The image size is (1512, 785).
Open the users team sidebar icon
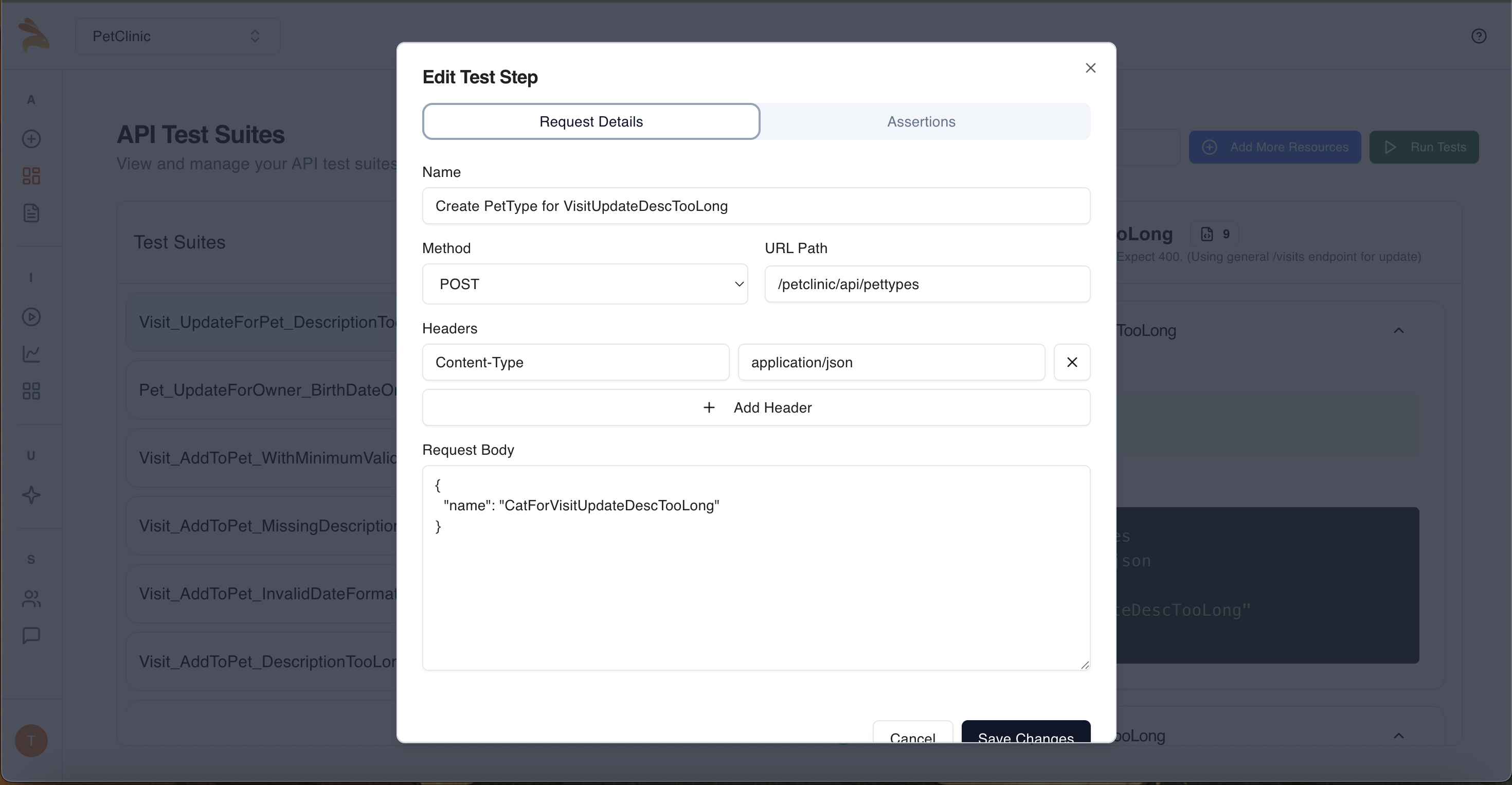pos(31,598)
